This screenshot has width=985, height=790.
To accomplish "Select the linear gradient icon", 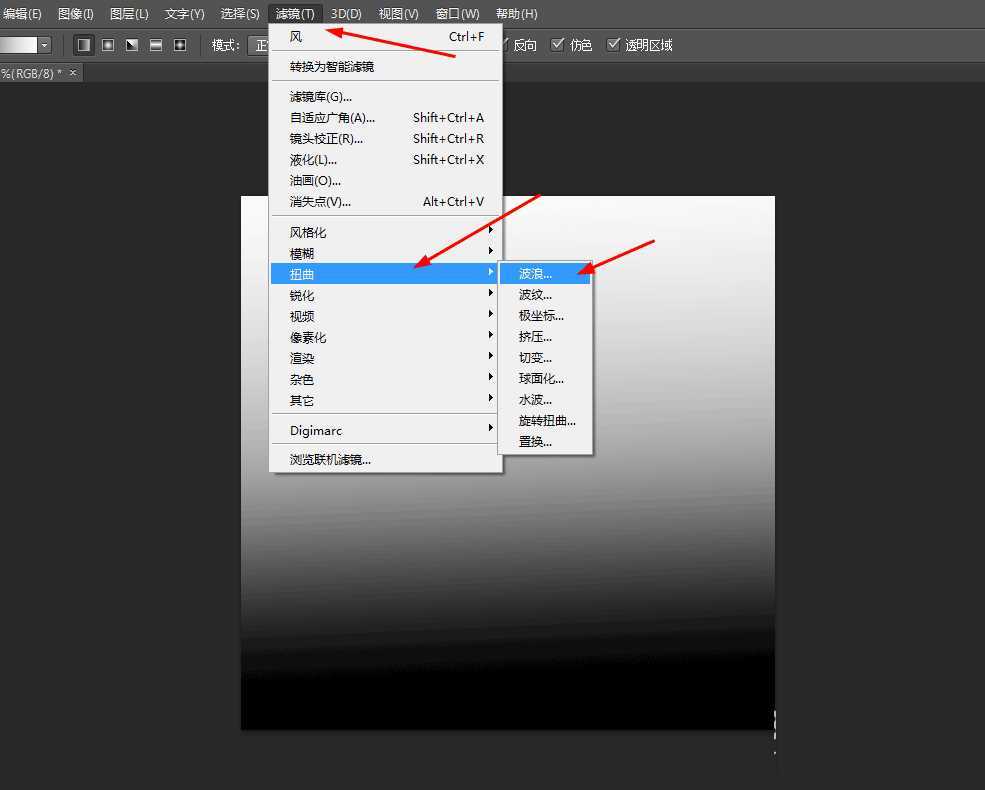I will pos(84,45).
